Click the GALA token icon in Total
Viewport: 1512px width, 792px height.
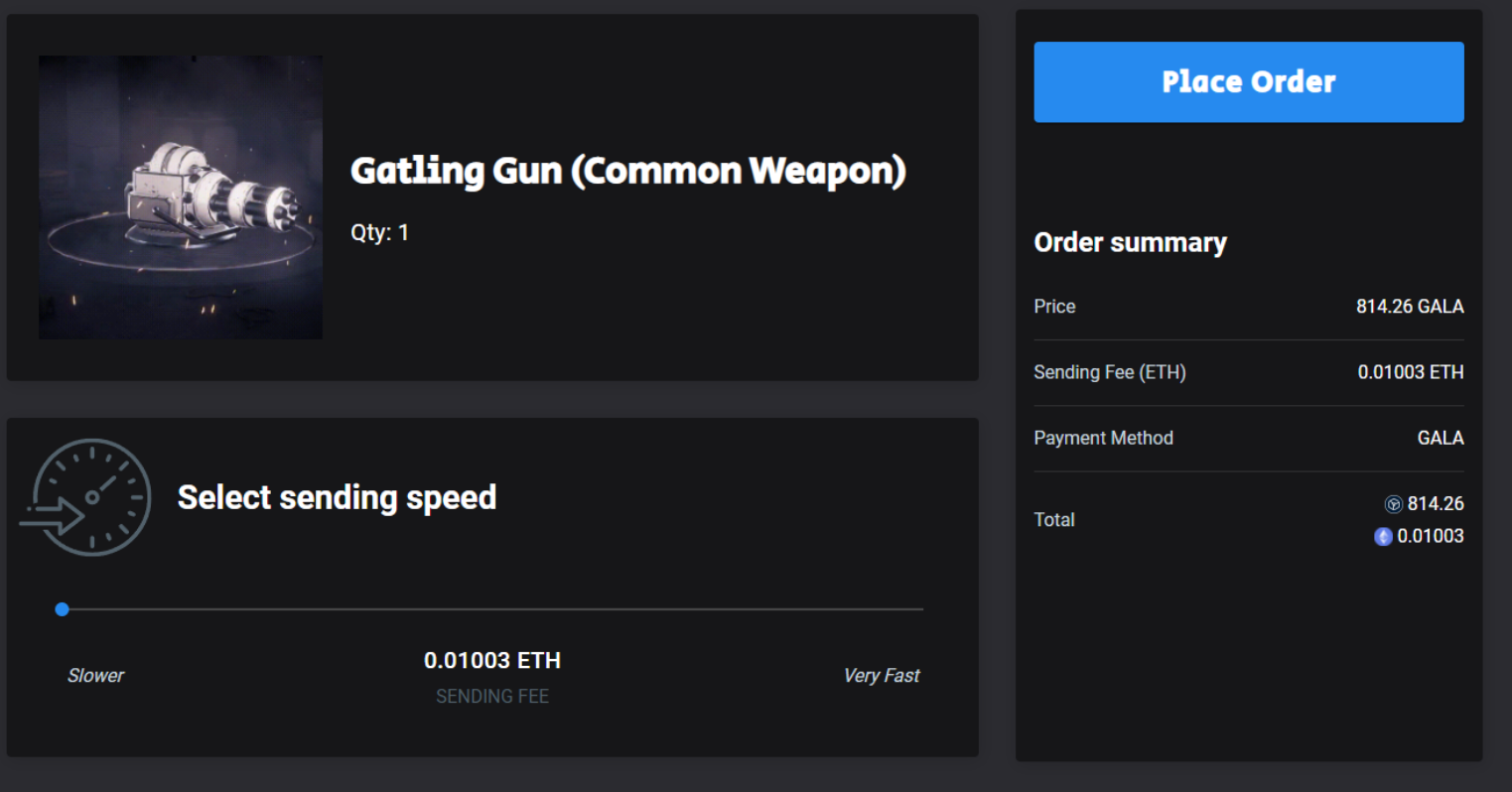pyautogui.click(x=1393, y=504)
